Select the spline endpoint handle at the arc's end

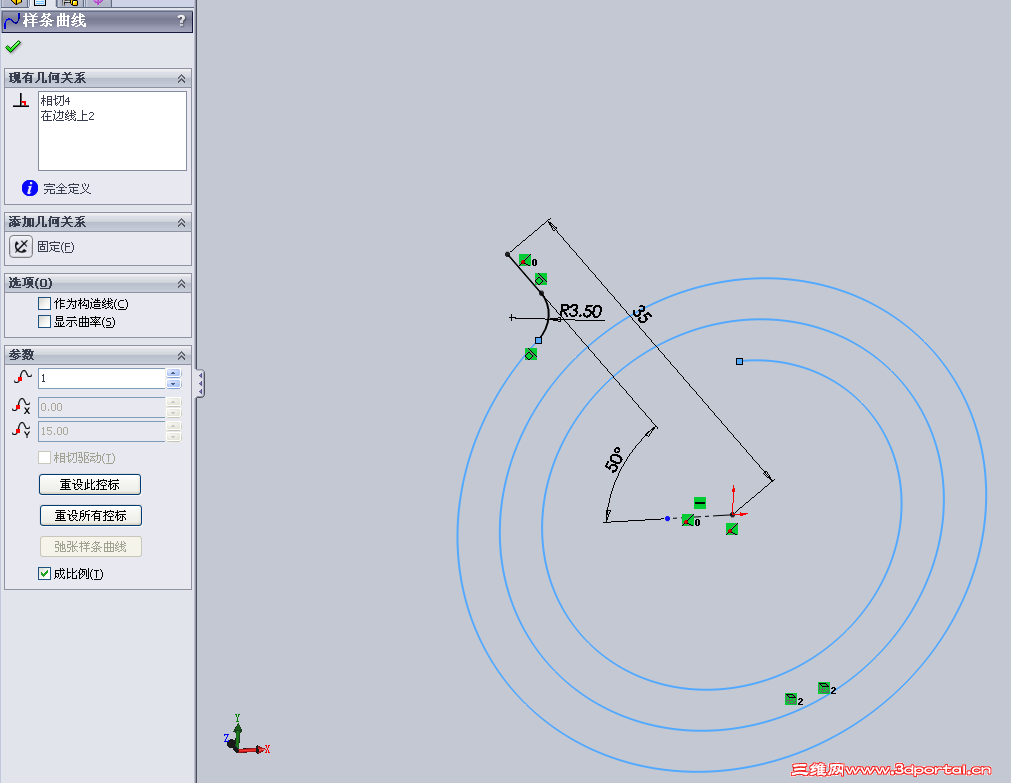pyautogui.click(x=538, y=341)
